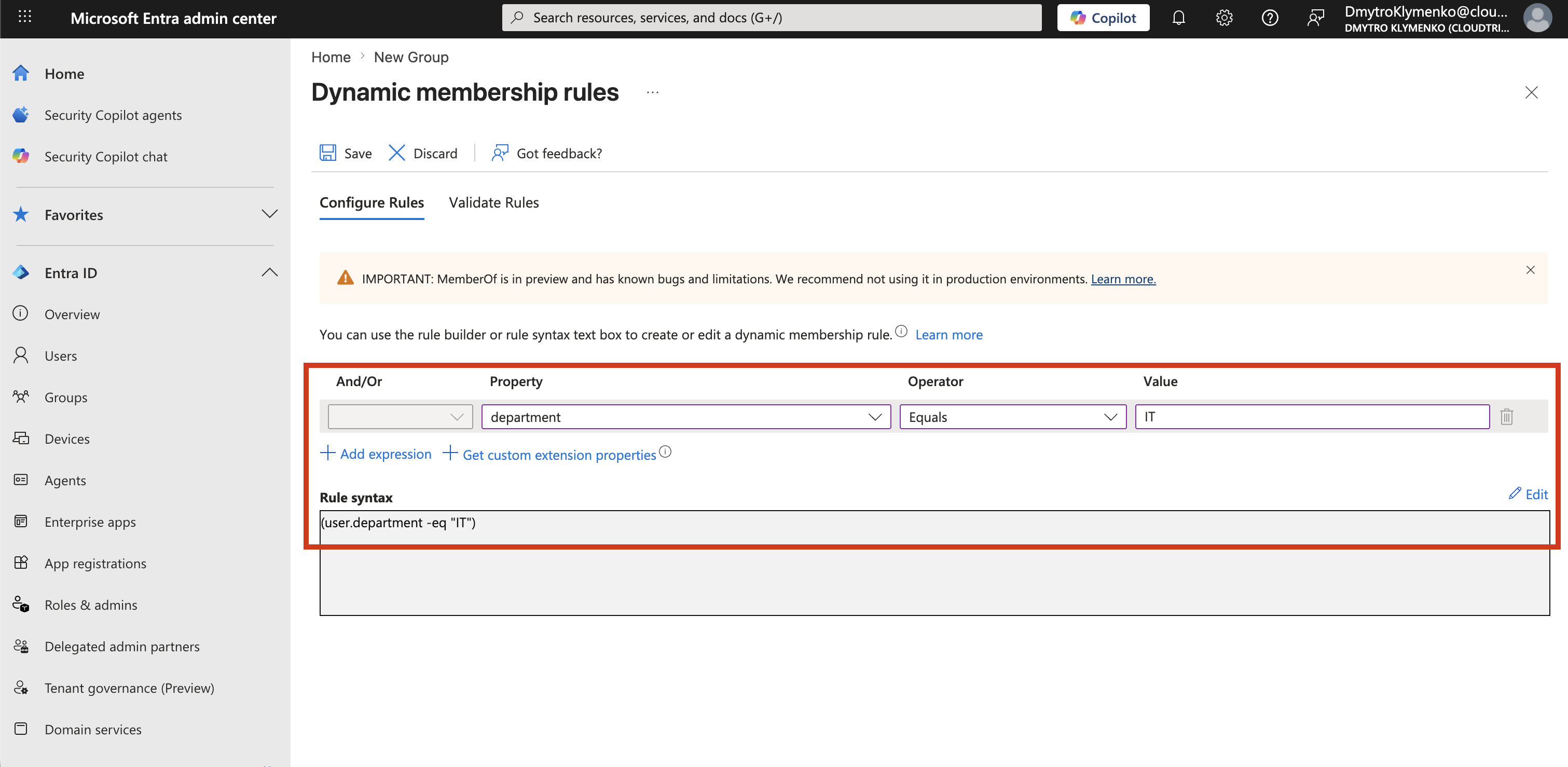Open the Property dropdown showing department
The width and height of the screenshot is (1568, 767).
point(686,417)
